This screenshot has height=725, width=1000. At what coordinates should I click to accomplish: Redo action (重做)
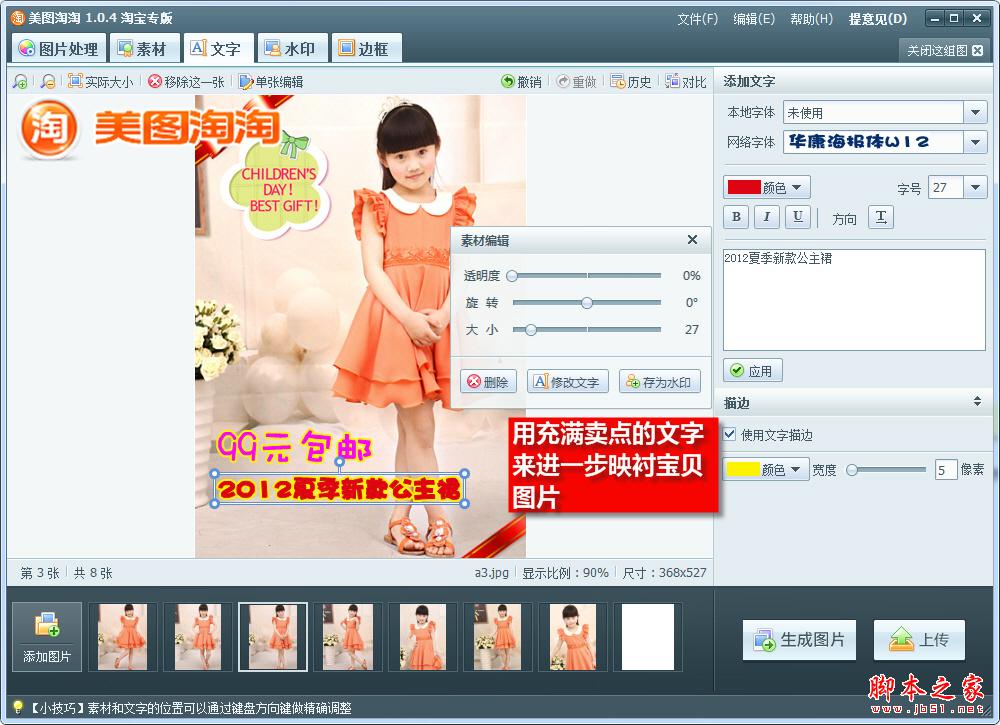576,82
